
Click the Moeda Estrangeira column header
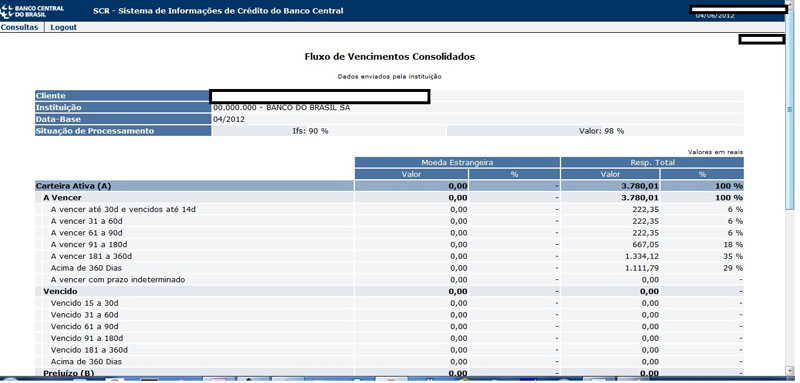click(458, 163)
